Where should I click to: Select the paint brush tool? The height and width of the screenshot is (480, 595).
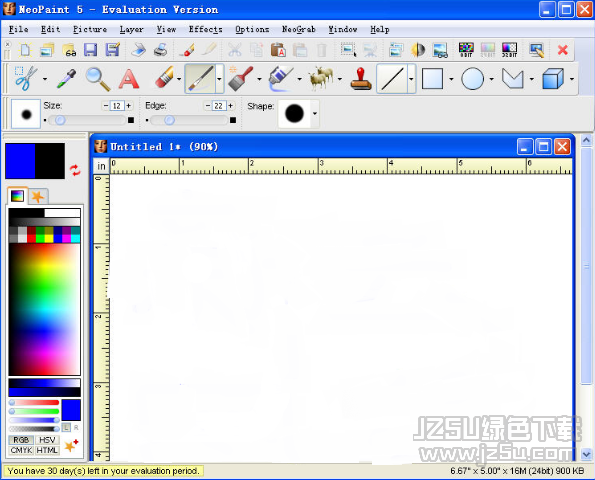[x=200, y=79]
